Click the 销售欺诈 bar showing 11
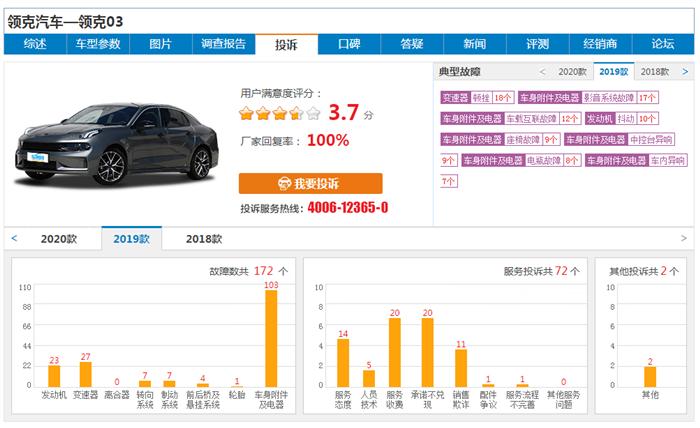This screenshot has width=700, height=428. tap(461, 368)
